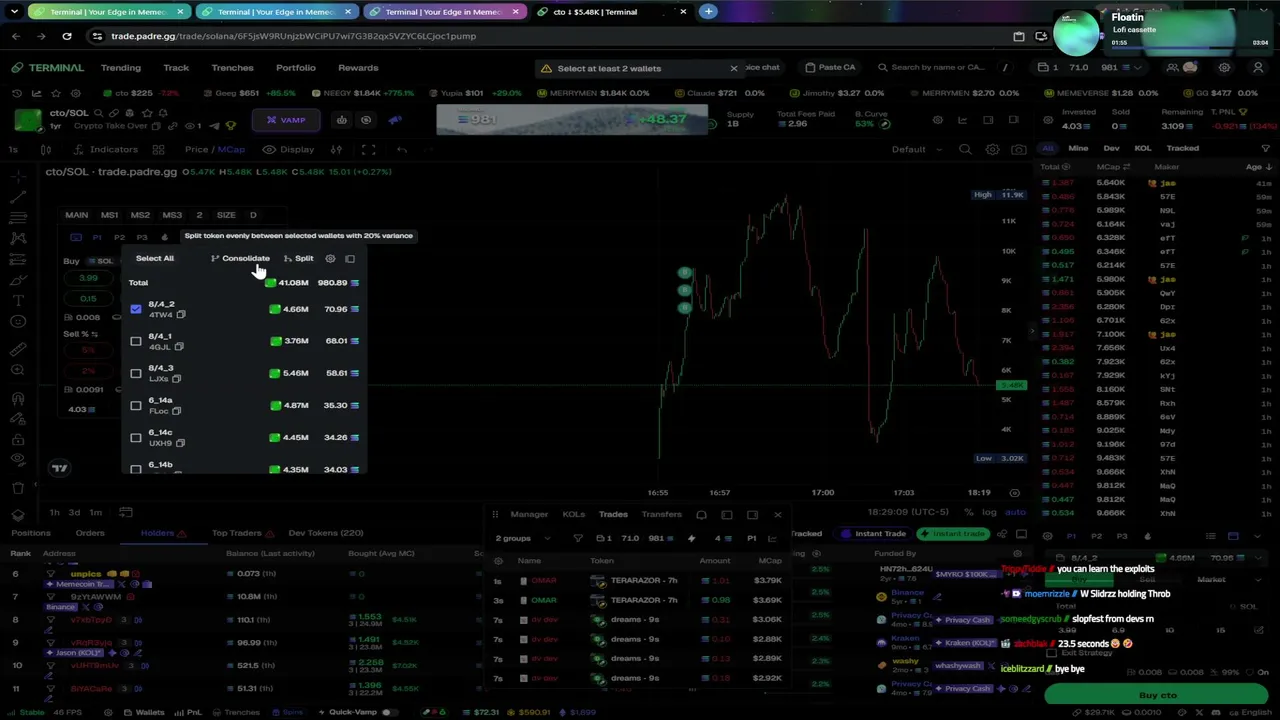Enter chart fullscreen mode

point(369,149)
